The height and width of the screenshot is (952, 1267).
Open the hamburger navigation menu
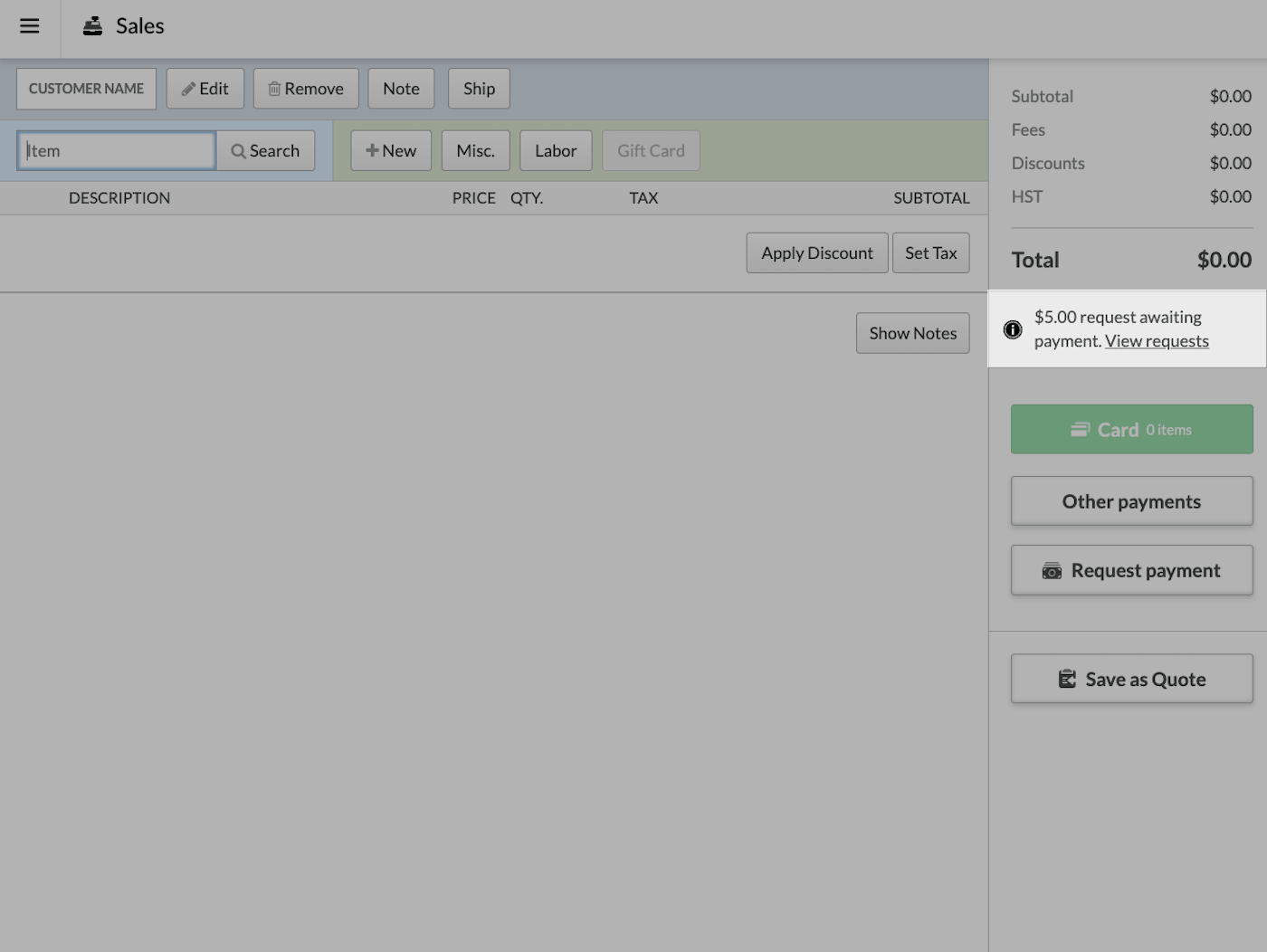click(x=29, y=26)
